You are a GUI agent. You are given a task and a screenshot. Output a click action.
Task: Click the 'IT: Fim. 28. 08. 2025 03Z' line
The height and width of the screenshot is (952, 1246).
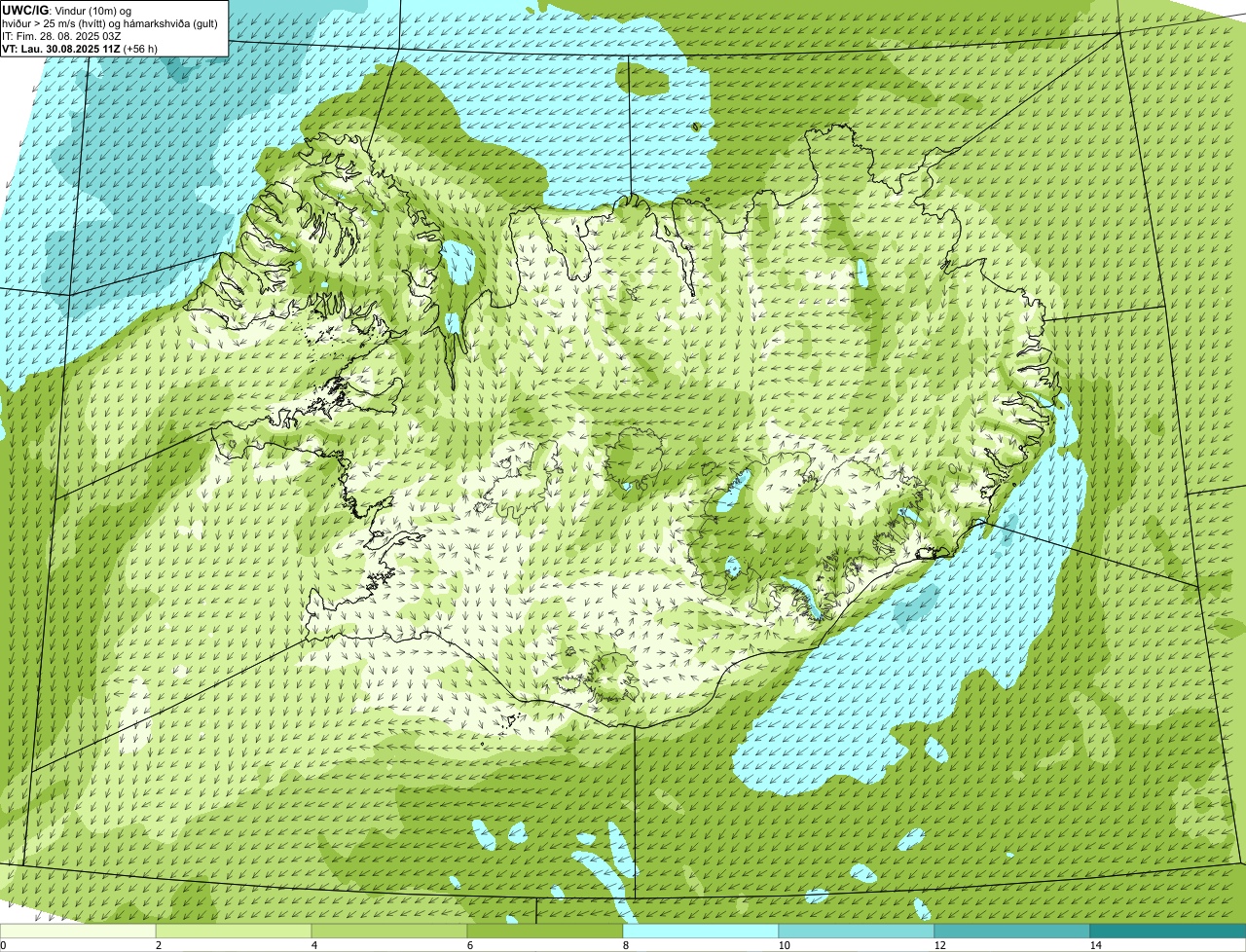61,35
